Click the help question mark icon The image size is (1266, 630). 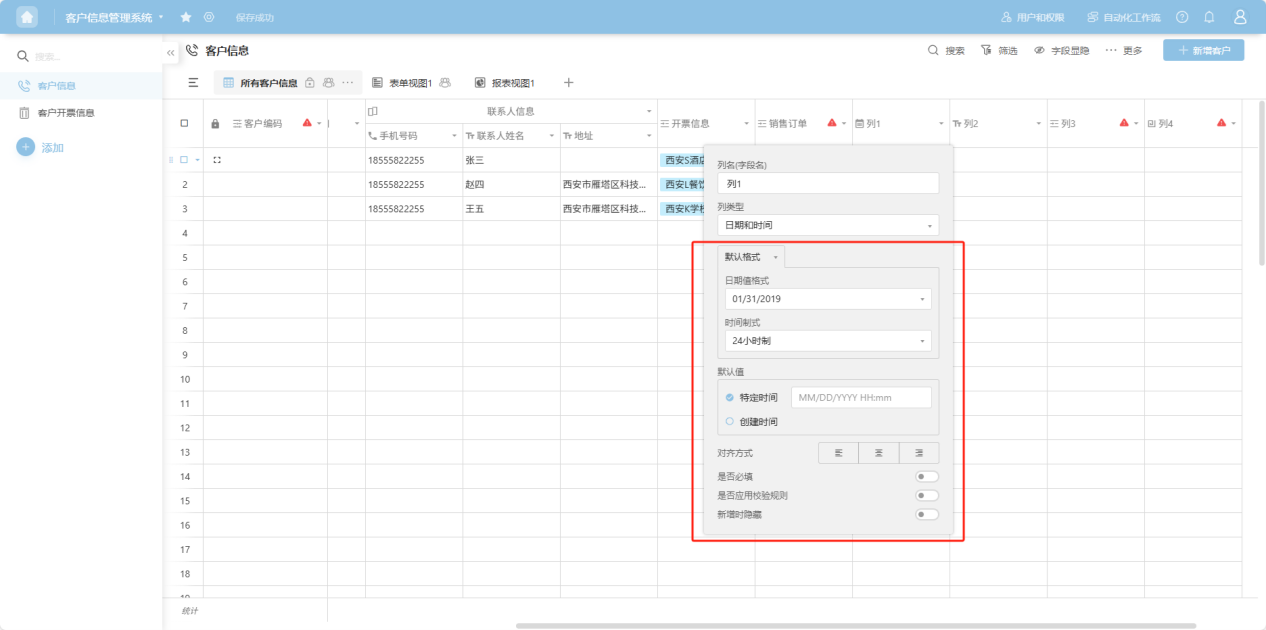click(x=1182, y=17)
